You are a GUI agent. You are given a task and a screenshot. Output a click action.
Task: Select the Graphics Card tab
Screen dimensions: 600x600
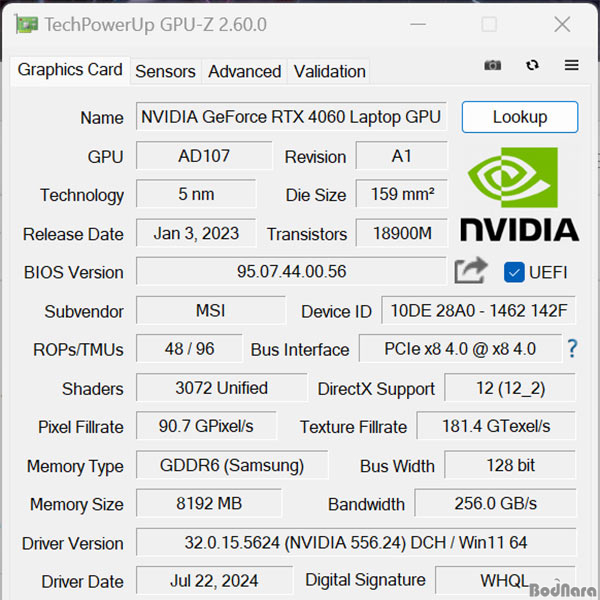click(x=70, y=70)
